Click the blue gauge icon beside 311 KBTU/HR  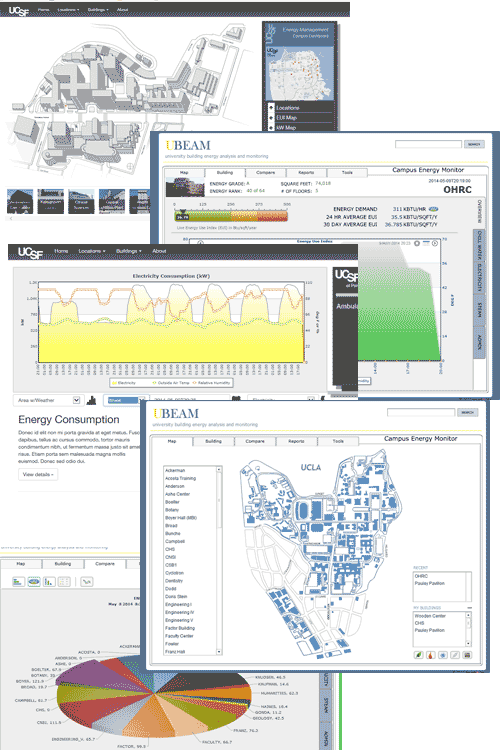(x=433, y=209)
